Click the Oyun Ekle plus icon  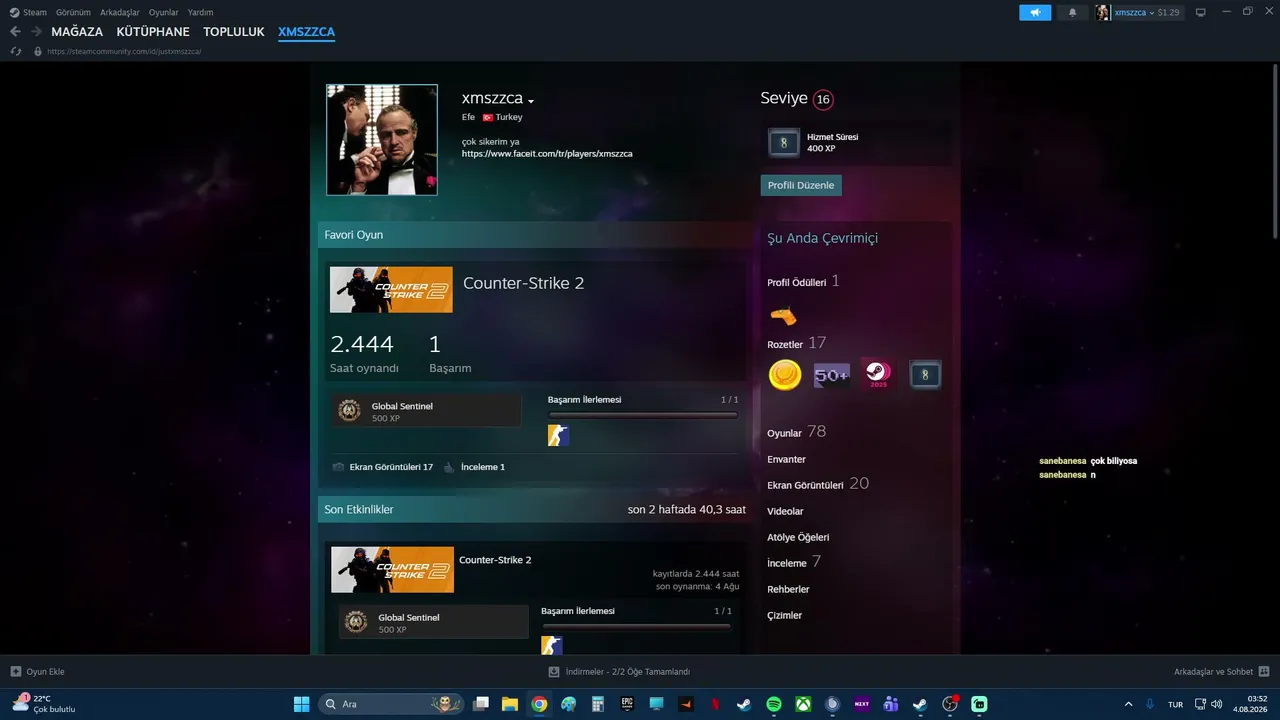[15, 672]
